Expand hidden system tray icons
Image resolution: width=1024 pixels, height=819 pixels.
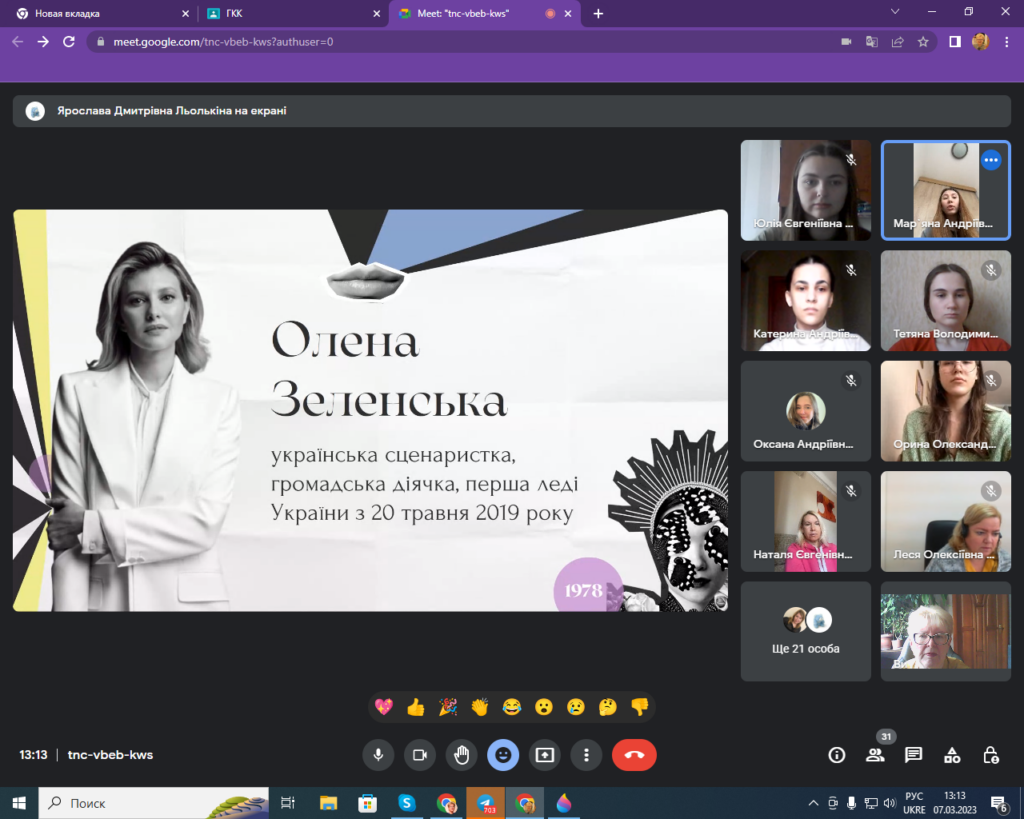pos(814,803)
